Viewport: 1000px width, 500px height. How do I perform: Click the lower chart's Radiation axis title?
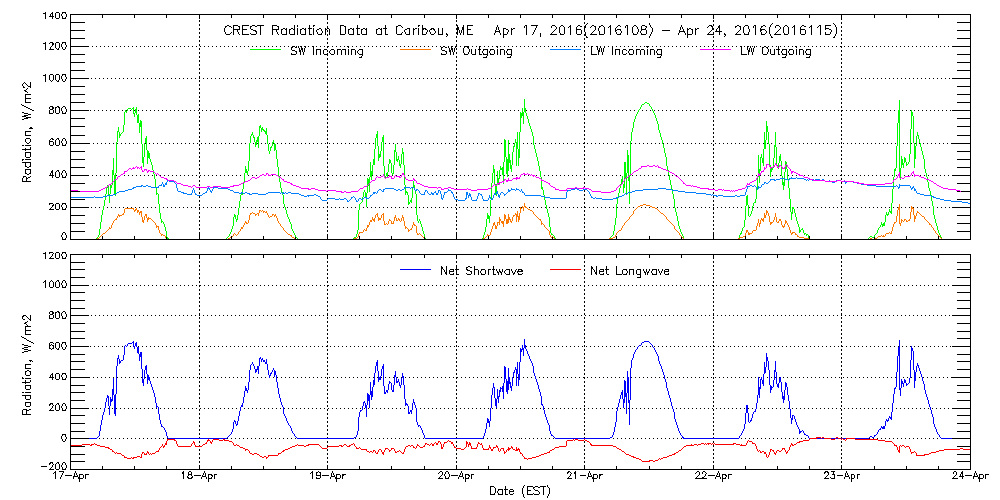pyautogui.click(x=29, y=361)
